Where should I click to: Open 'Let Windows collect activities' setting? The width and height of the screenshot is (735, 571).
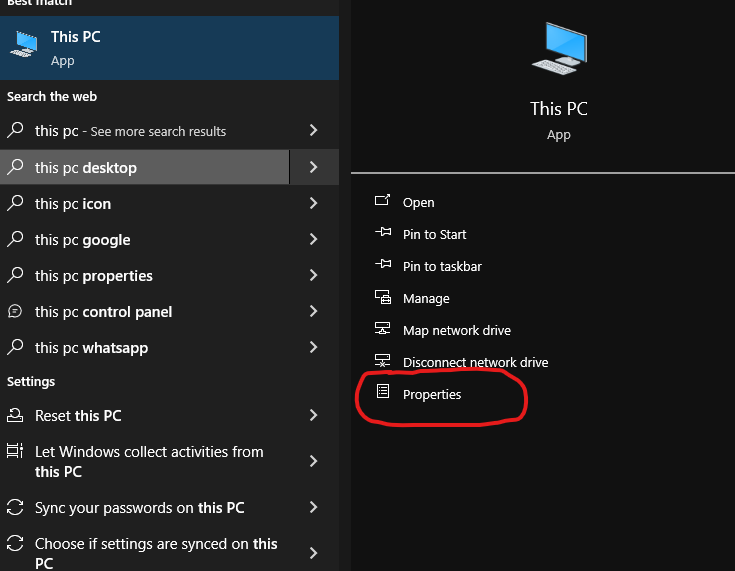click(149, 461)
